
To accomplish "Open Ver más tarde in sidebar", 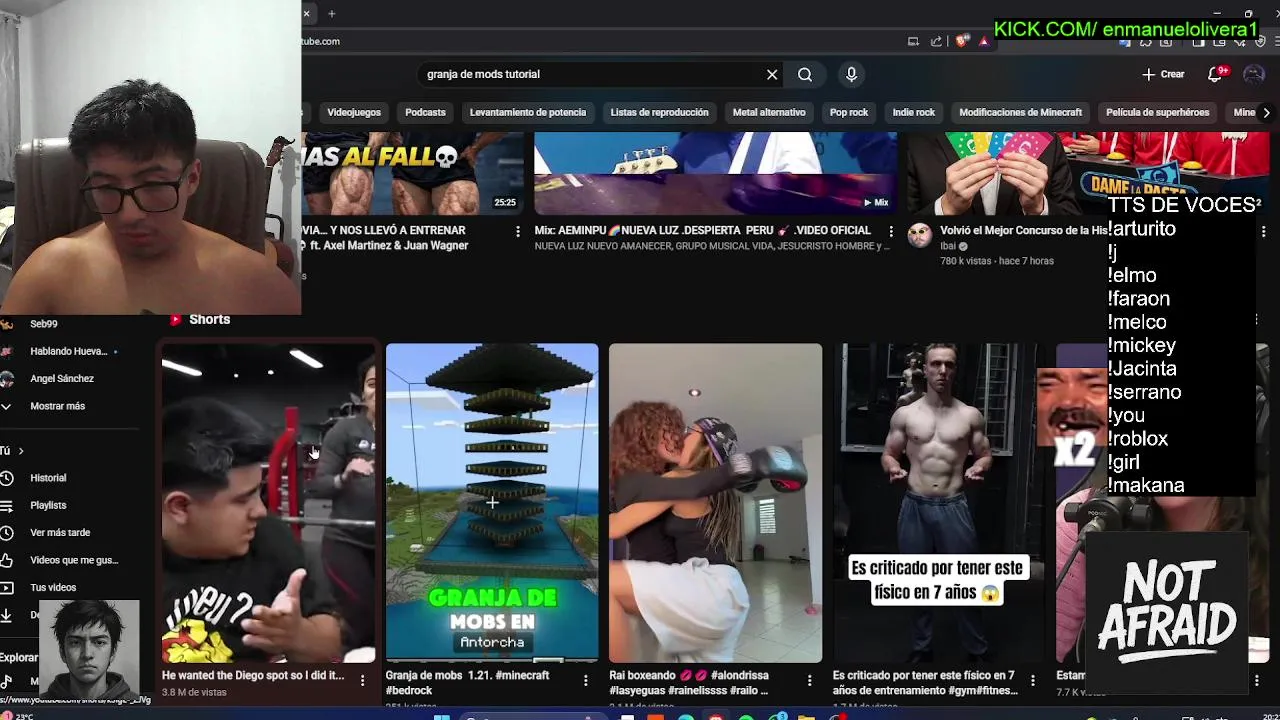I will (x=60, y=533).
